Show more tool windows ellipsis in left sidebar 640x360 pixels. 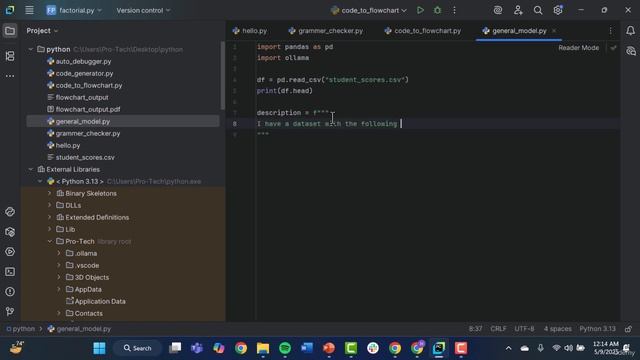pyautogui.click(x=10, y=76)
